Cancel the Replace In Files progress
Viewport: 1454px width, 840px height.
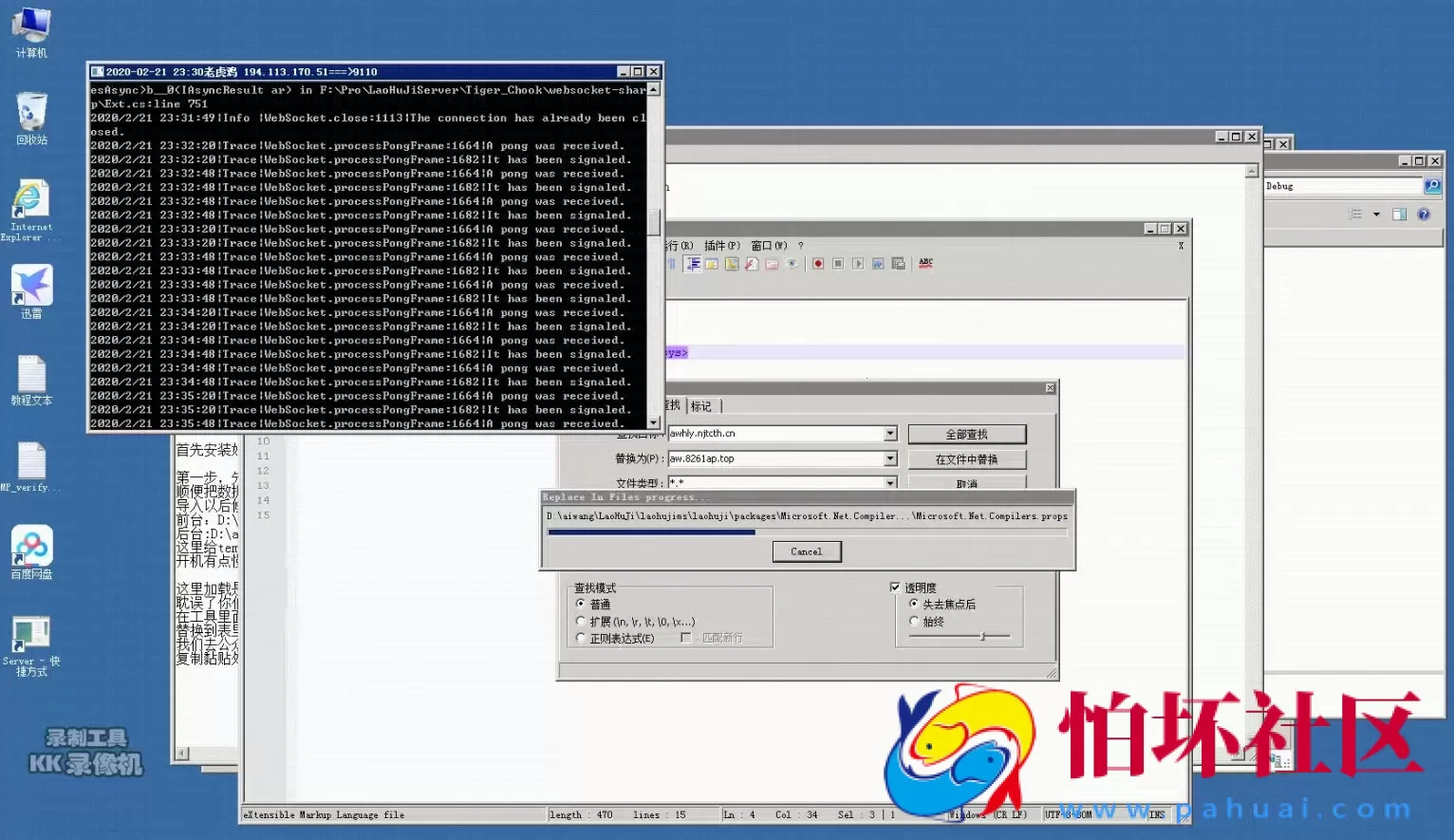click(x=806, y=551)
